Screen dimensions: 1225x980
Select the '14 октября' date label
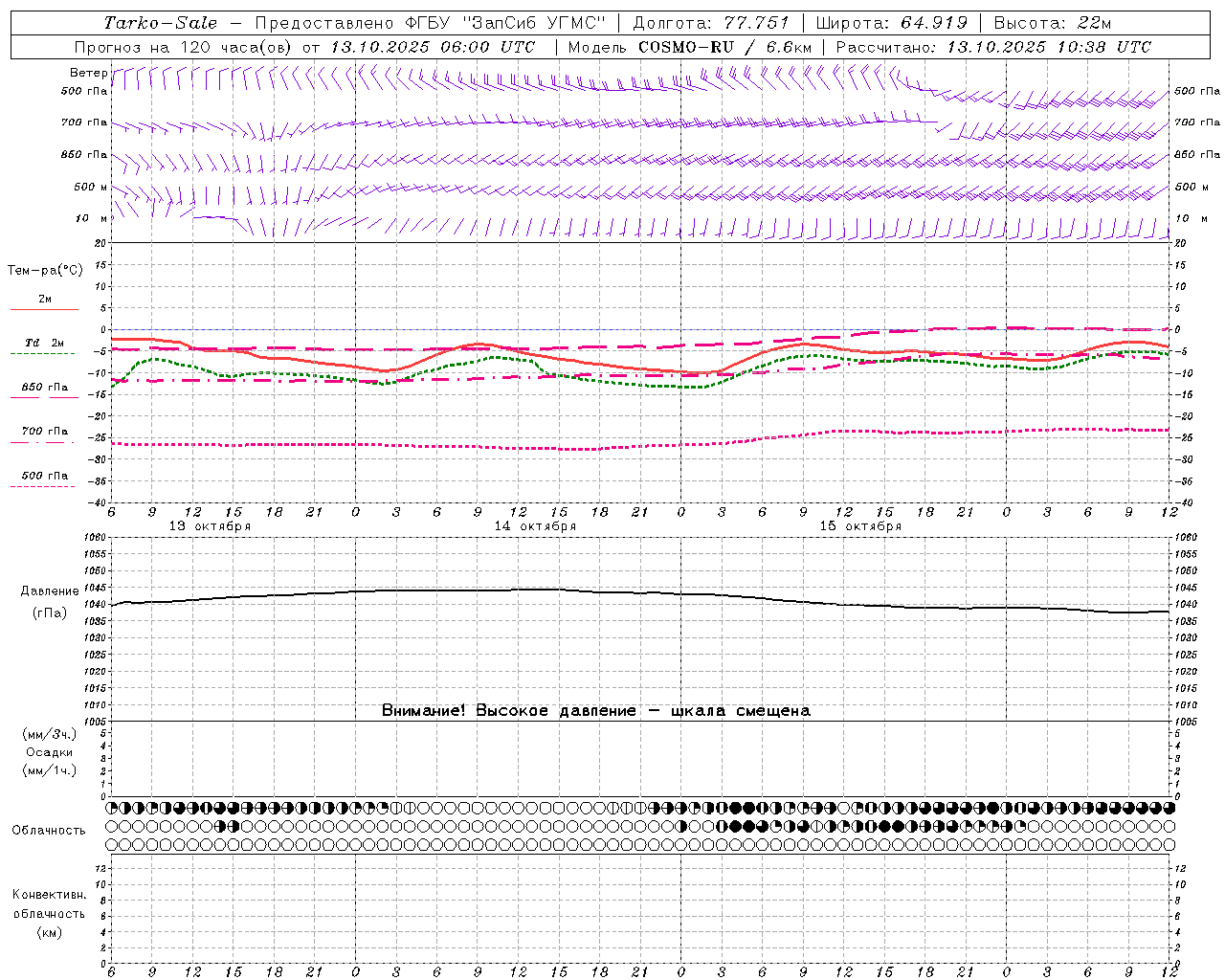pos(535,526)
